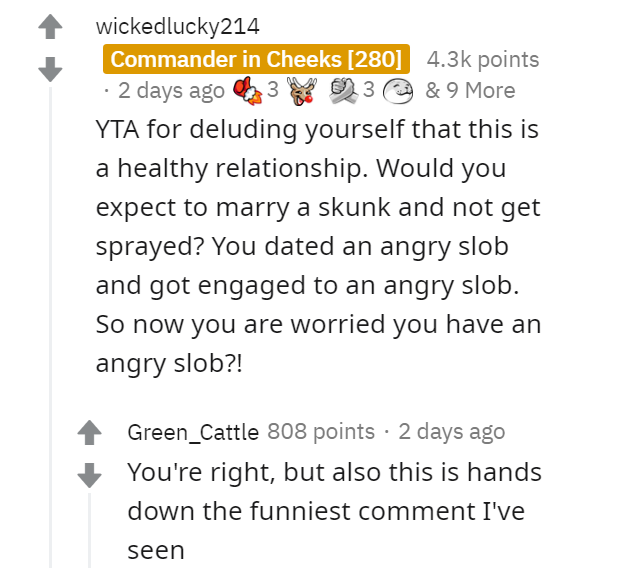Open wickedlucky214's user profile

pos(177,26)
